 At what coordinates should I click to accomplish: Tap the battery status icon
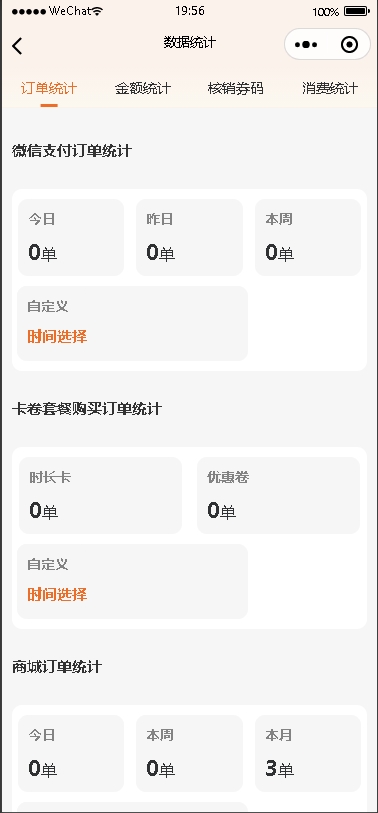[357, 11]
